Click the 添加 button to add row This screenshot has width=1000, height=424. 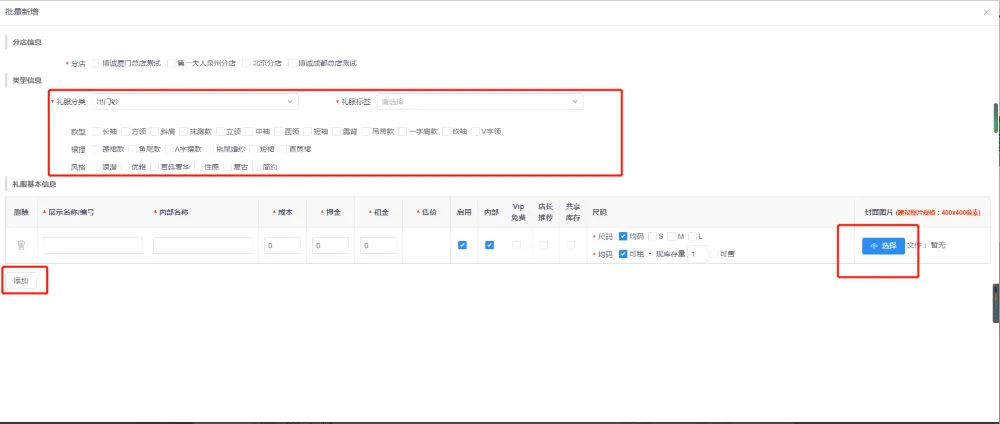pyautogui.click(x=22, y=281)
